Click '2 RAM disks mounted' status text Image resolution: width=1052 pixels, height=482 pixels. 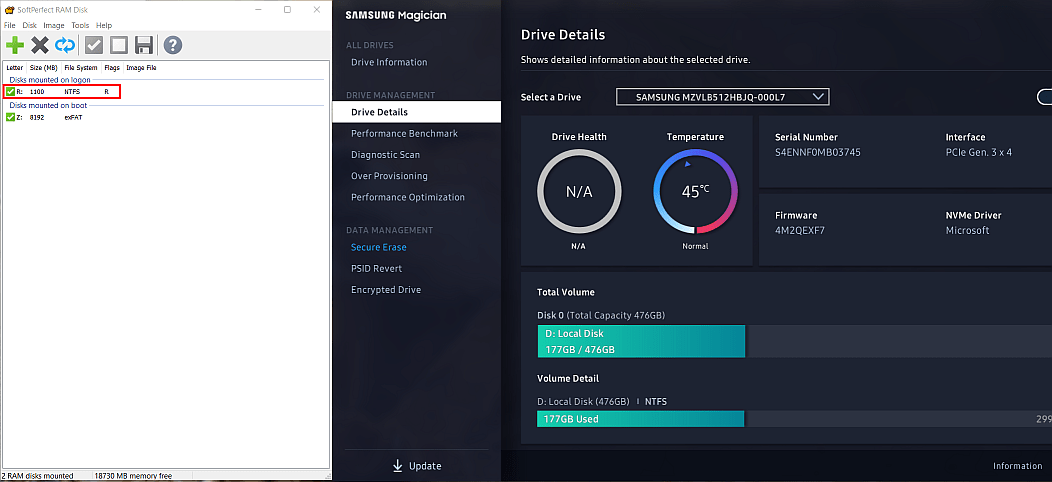coord(38,475)
